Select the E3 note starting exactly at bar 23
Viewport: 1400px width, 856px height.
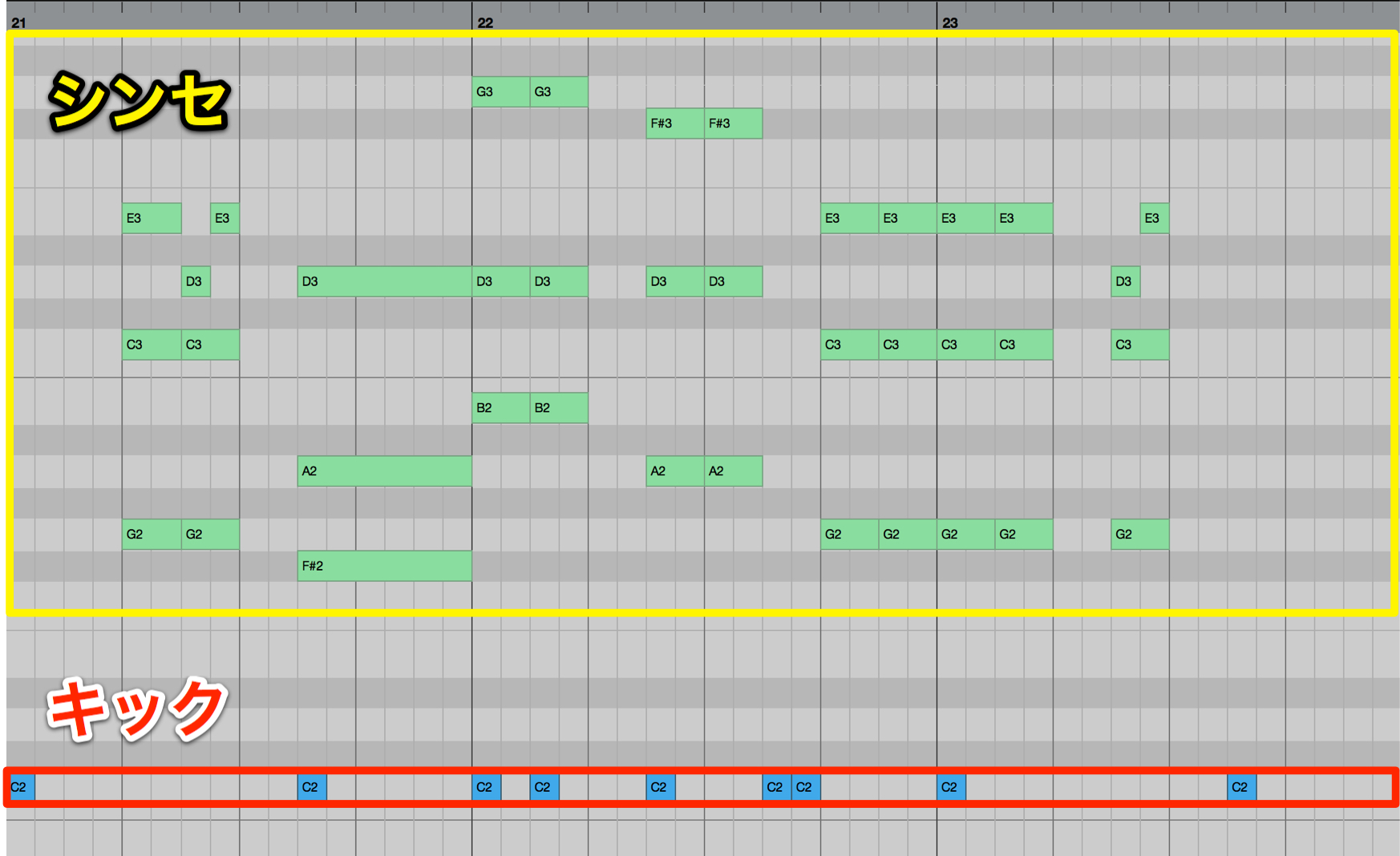click(x=966, y=218)
